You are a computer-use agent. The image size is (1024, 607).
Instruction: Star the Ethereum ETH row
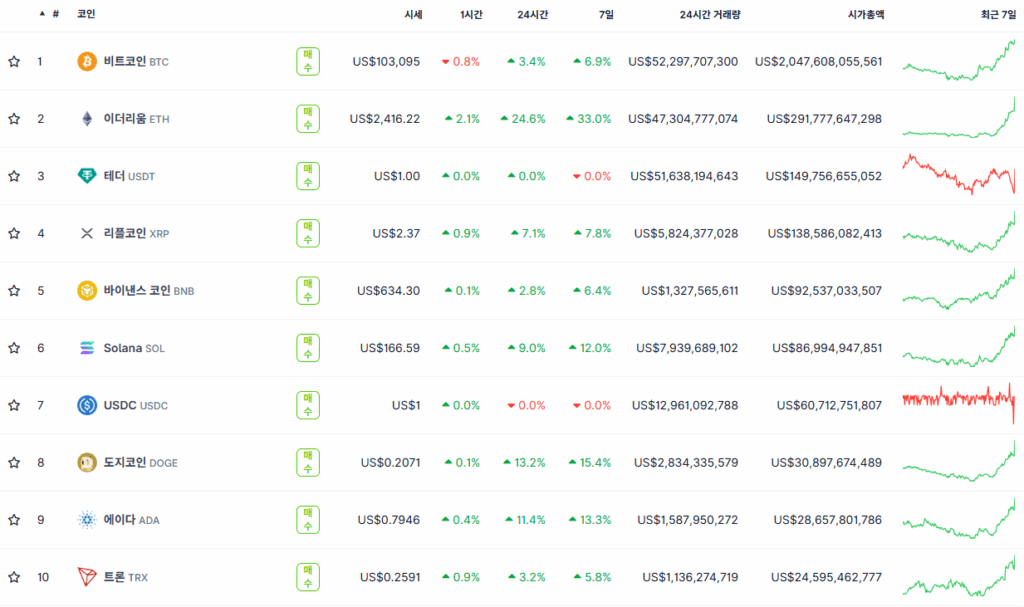click(14, 119)
